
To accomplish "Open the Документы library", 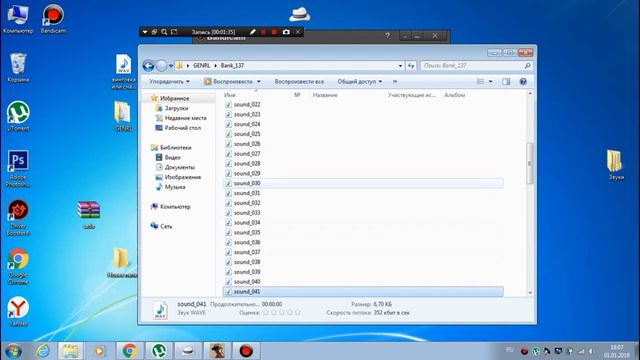I will [x=180, y=167].
